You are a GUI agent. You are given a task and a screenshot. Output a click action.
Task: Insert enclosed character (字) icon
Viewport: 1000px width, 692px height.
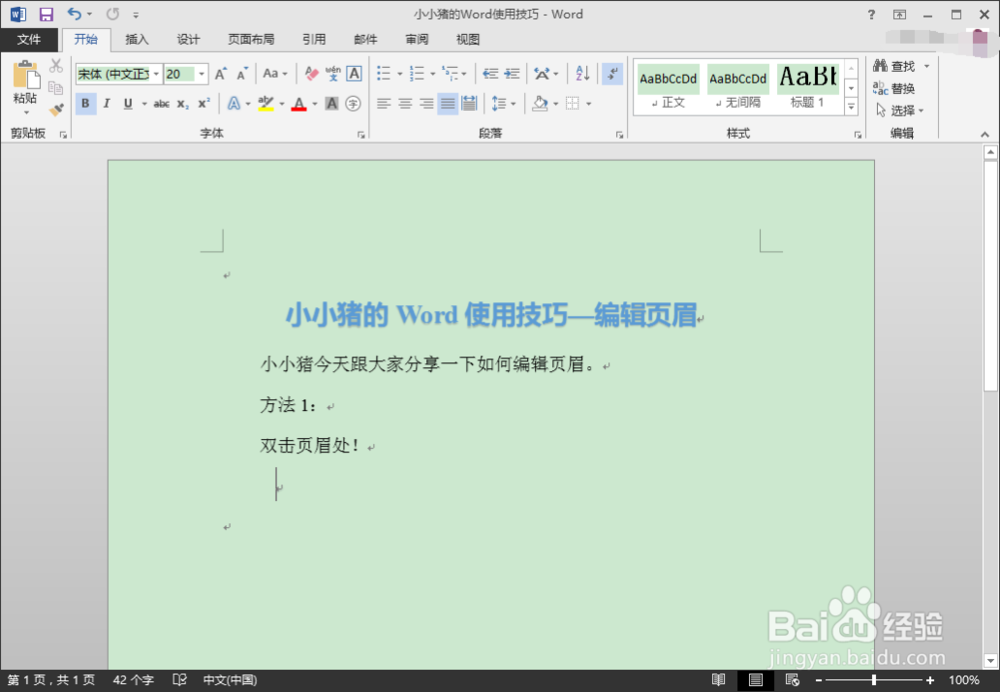tap(353, 103)
